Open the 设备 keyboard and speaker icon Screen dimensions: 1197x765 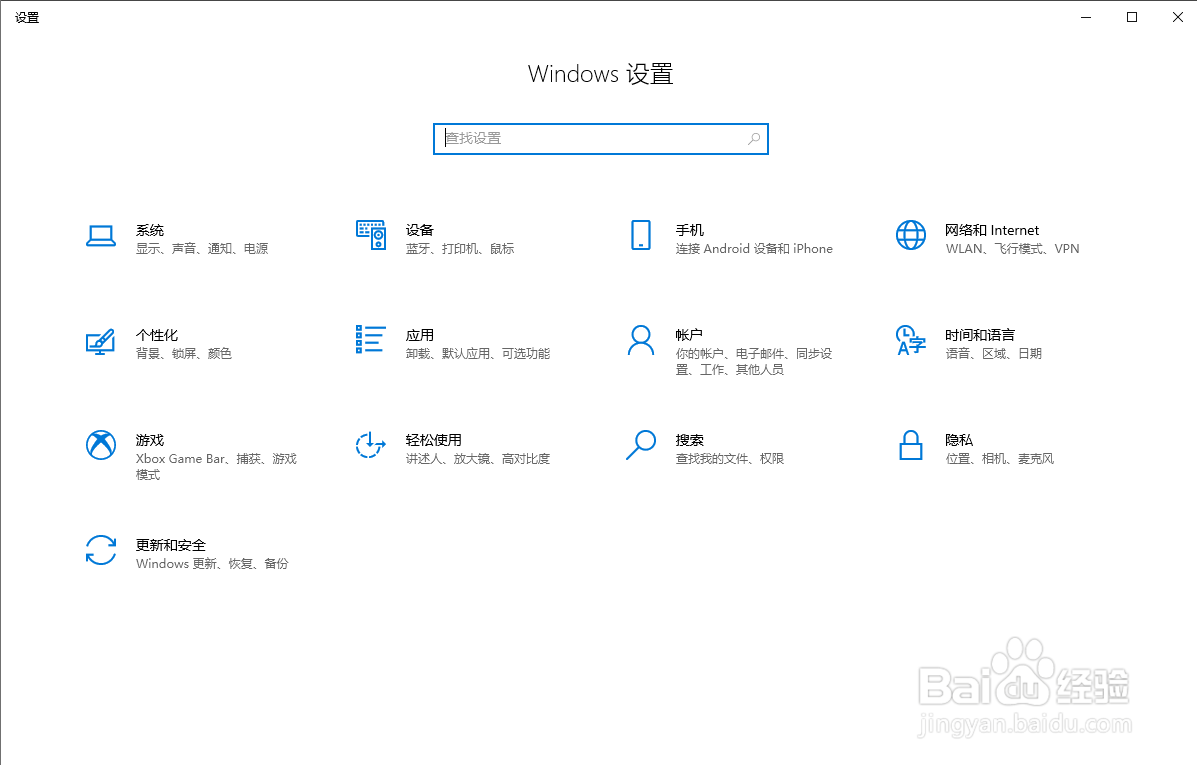(x=371, y=235)
